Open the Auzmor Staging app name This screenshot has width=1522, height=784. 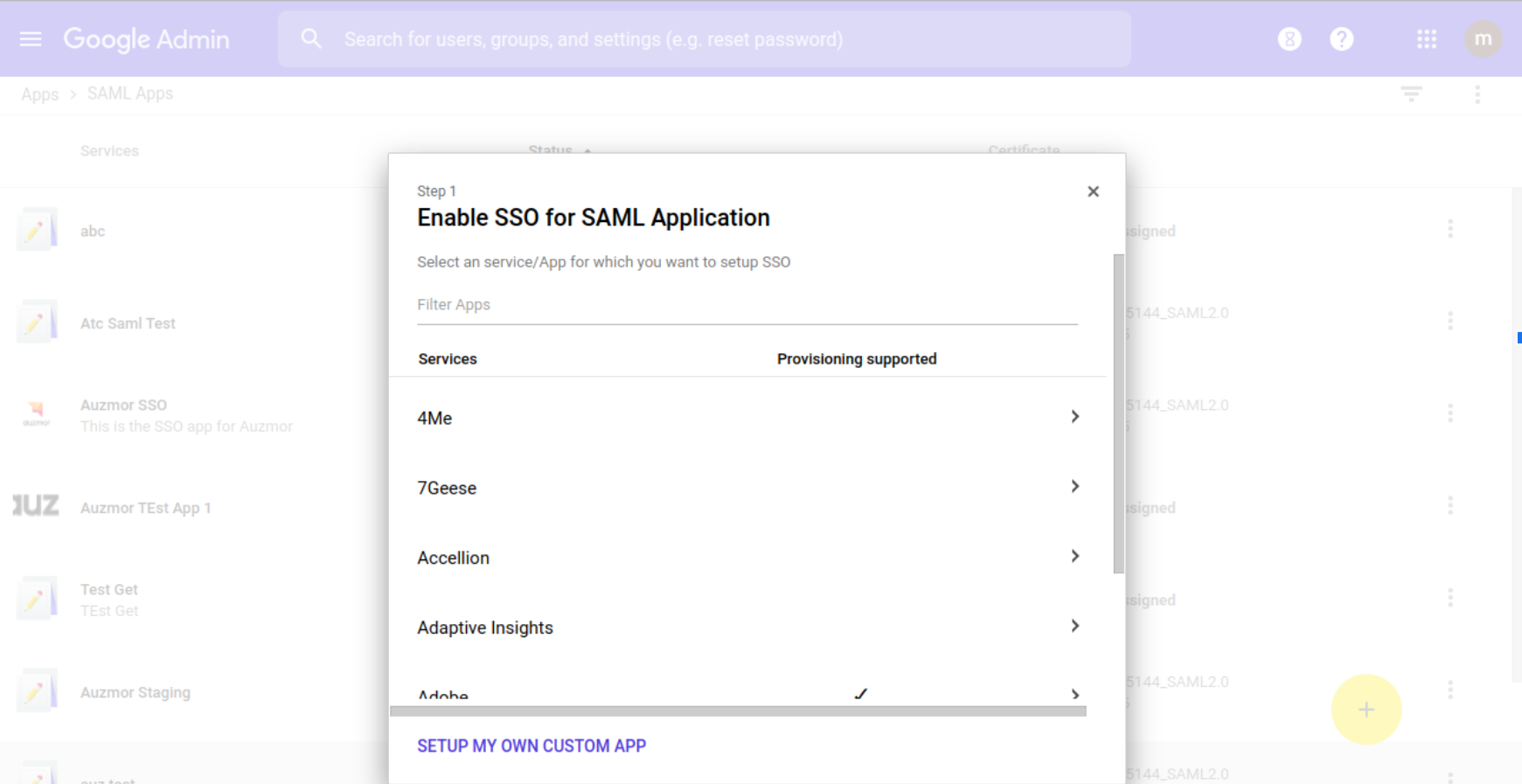pos(136,693)
